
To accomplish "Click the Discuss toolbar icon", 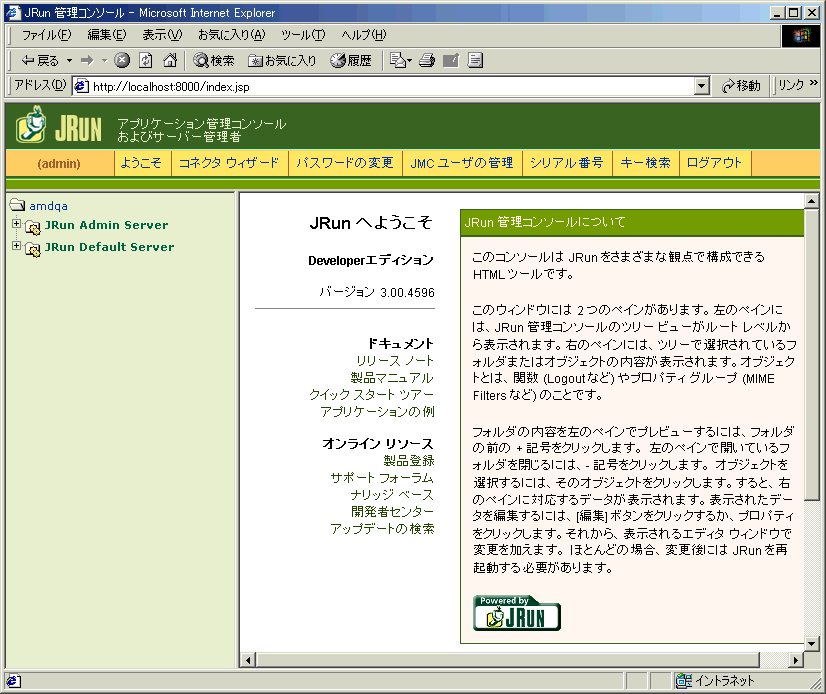I will coord(475,61).
